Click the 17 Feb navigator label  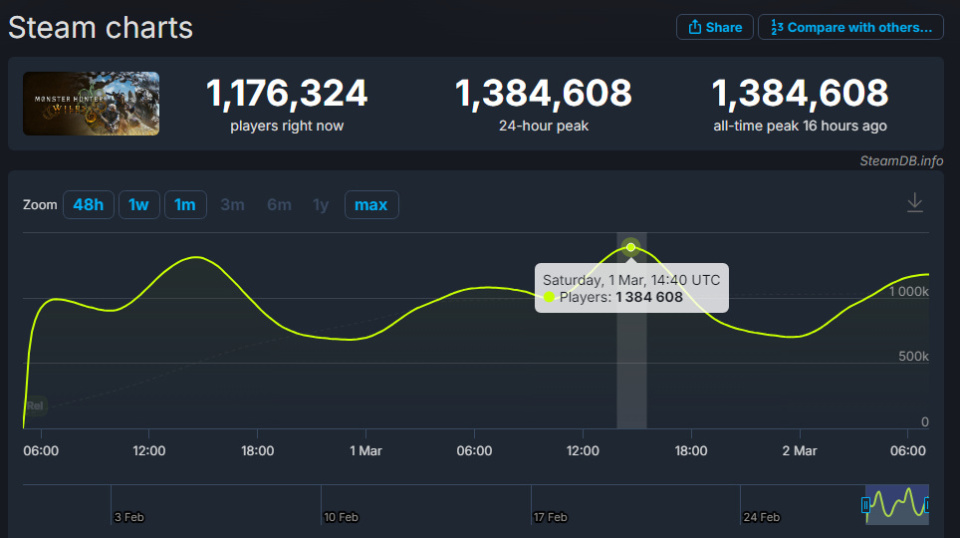click(550, 517)
